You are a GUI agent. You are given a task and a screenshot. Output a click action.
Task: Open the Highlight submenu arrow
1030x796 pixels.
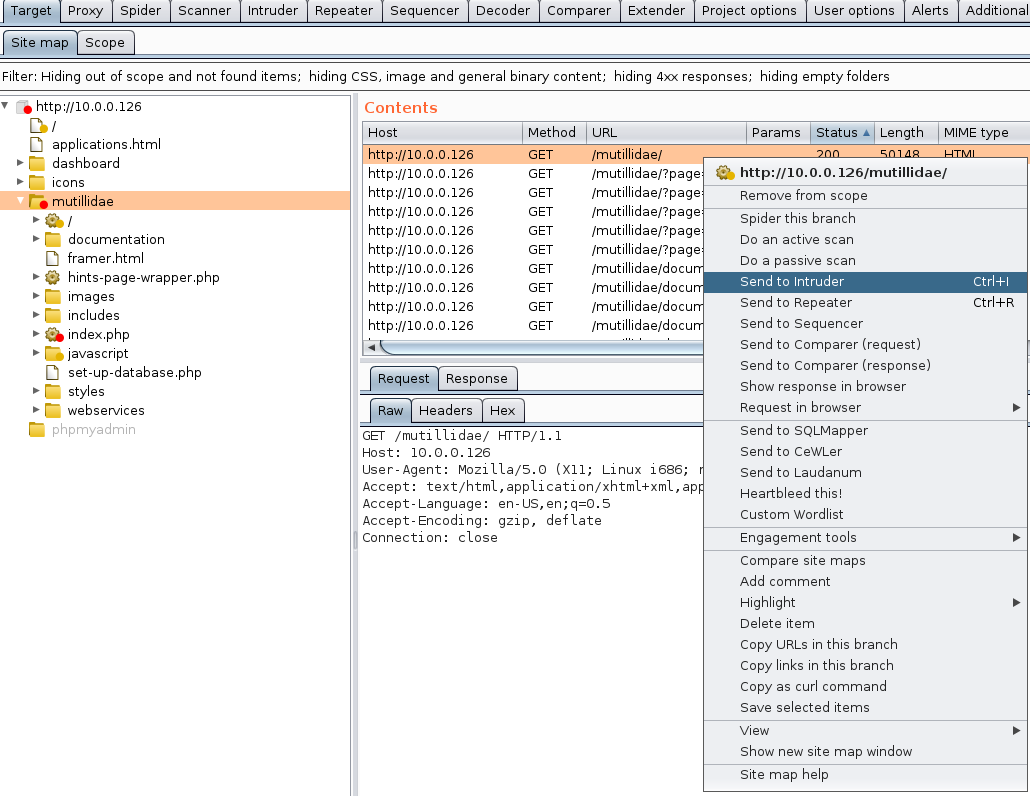(1016, 602)
